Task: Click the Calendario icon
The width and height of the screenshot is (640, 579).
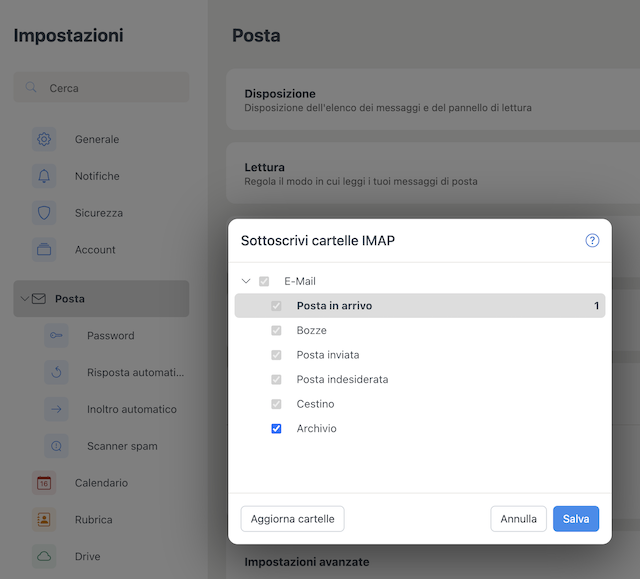Action: (44, 483)
